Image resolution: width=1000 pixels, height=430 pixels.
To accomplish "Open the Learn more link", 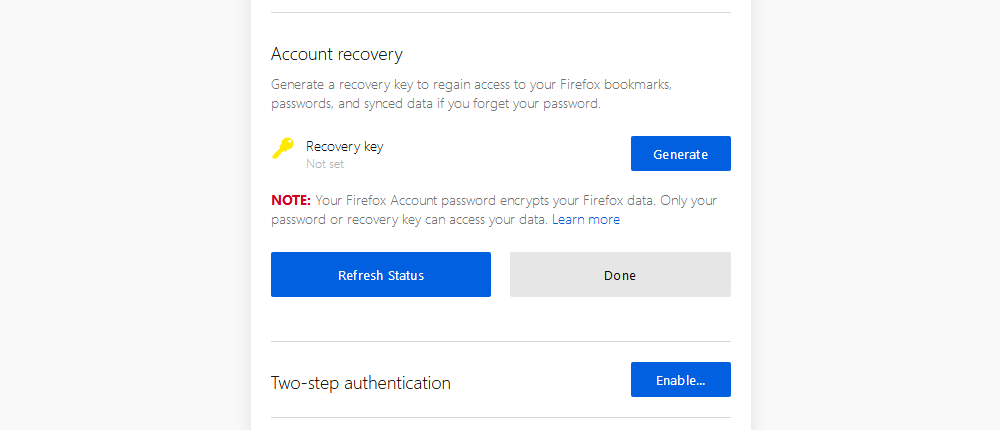I will tap(586, 220).
